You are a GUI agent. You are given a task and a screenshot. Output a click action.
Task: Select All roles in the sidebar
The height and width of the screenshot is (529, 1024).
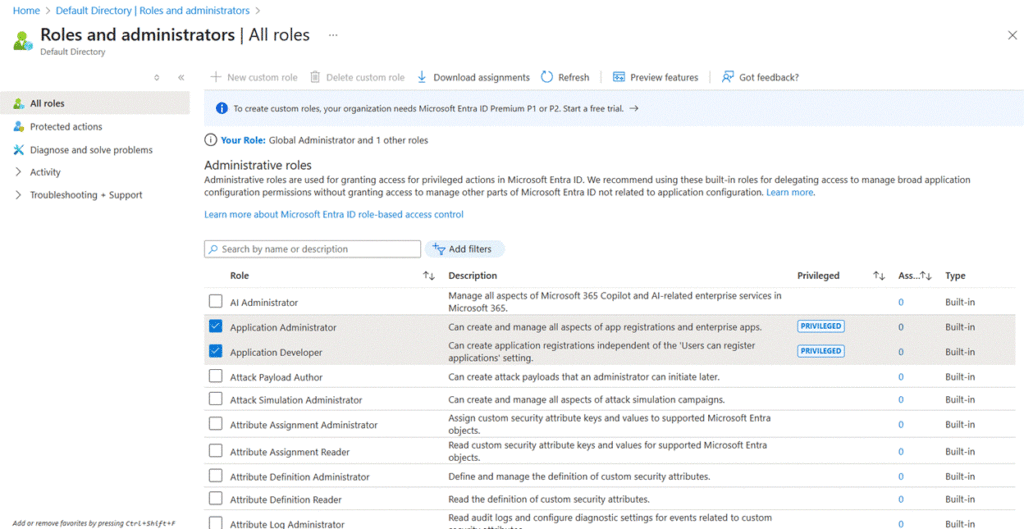coord(47,103)
